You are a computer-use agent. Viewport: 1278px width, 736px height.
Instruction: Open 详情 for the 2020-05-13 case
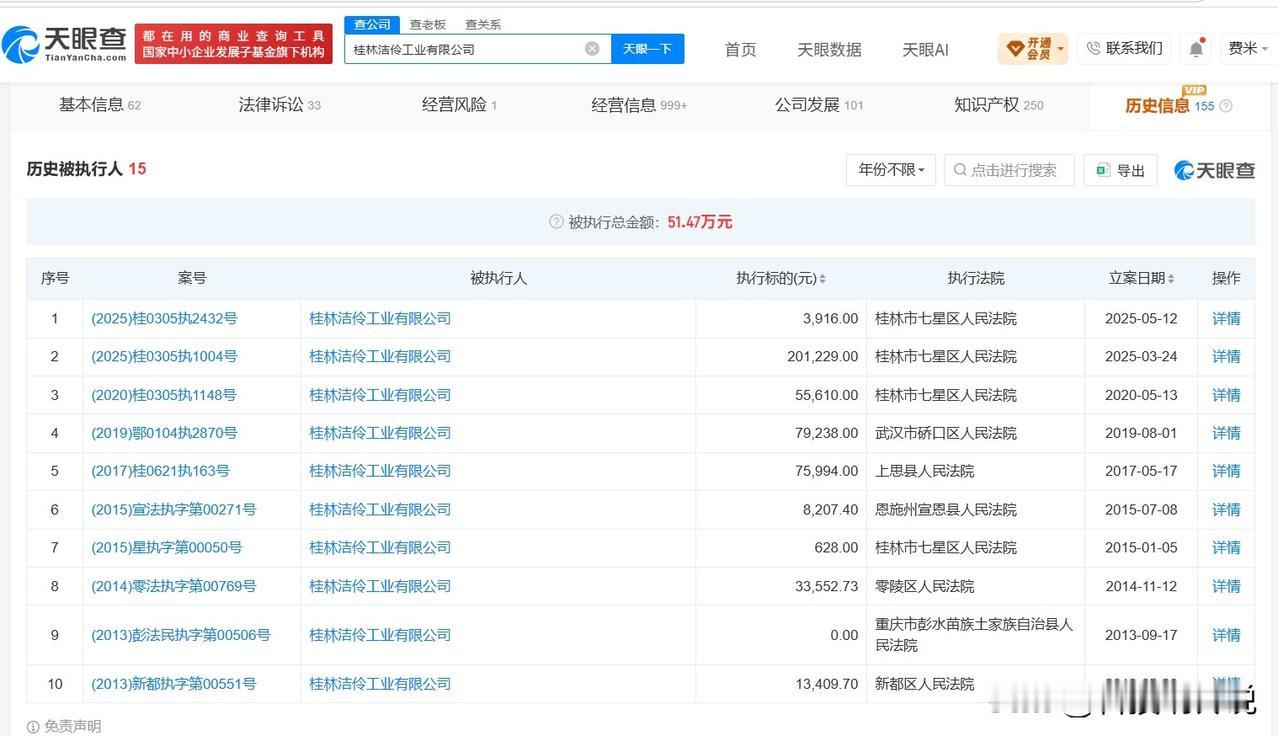click(x=1226, y=395)
